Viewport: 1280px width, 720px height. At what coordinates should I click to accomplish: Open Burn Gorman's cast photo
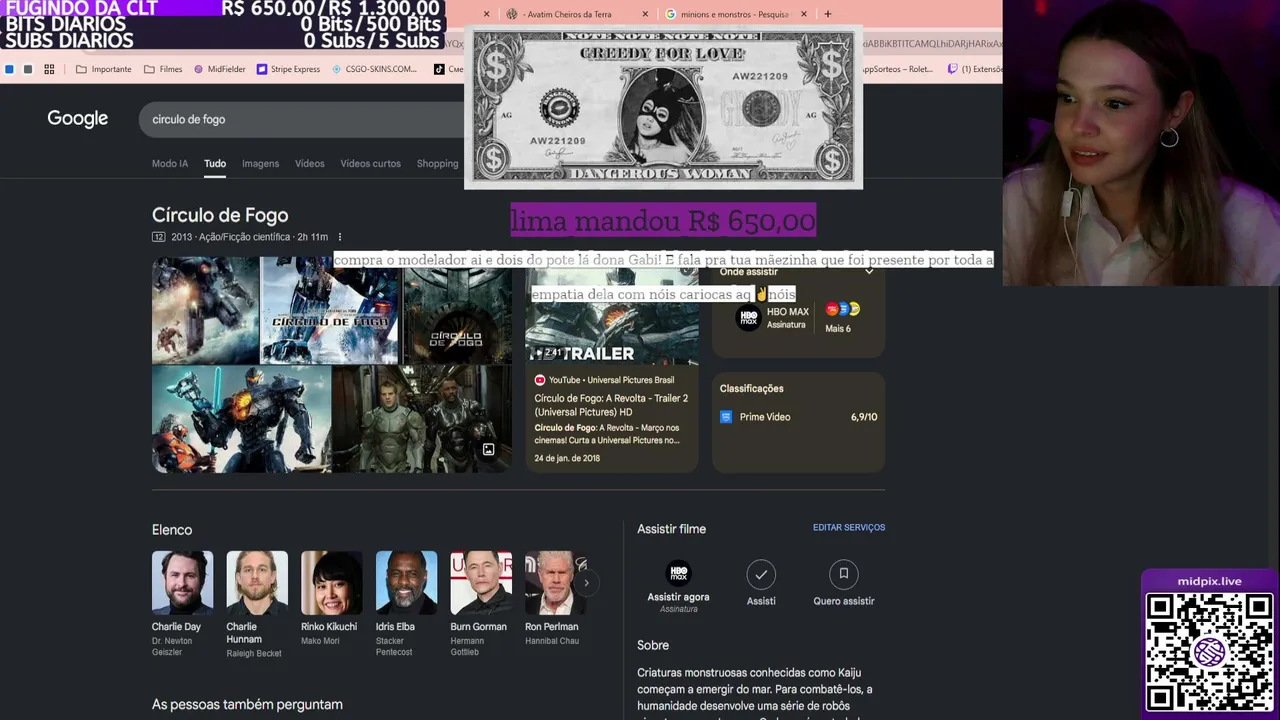pyautogui.click(x=481, y=582)
